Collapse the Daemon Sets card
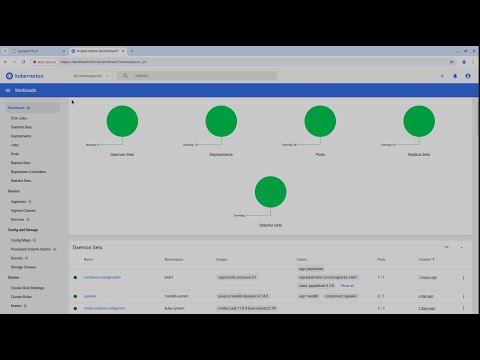480x360 pixels. (x=462, y=248)
